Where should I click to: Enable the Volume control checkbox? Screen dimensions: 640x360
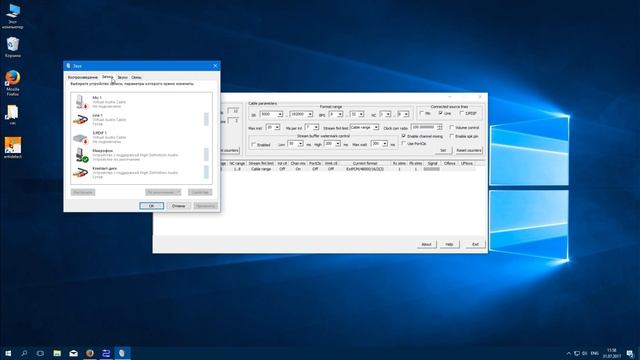464,127
